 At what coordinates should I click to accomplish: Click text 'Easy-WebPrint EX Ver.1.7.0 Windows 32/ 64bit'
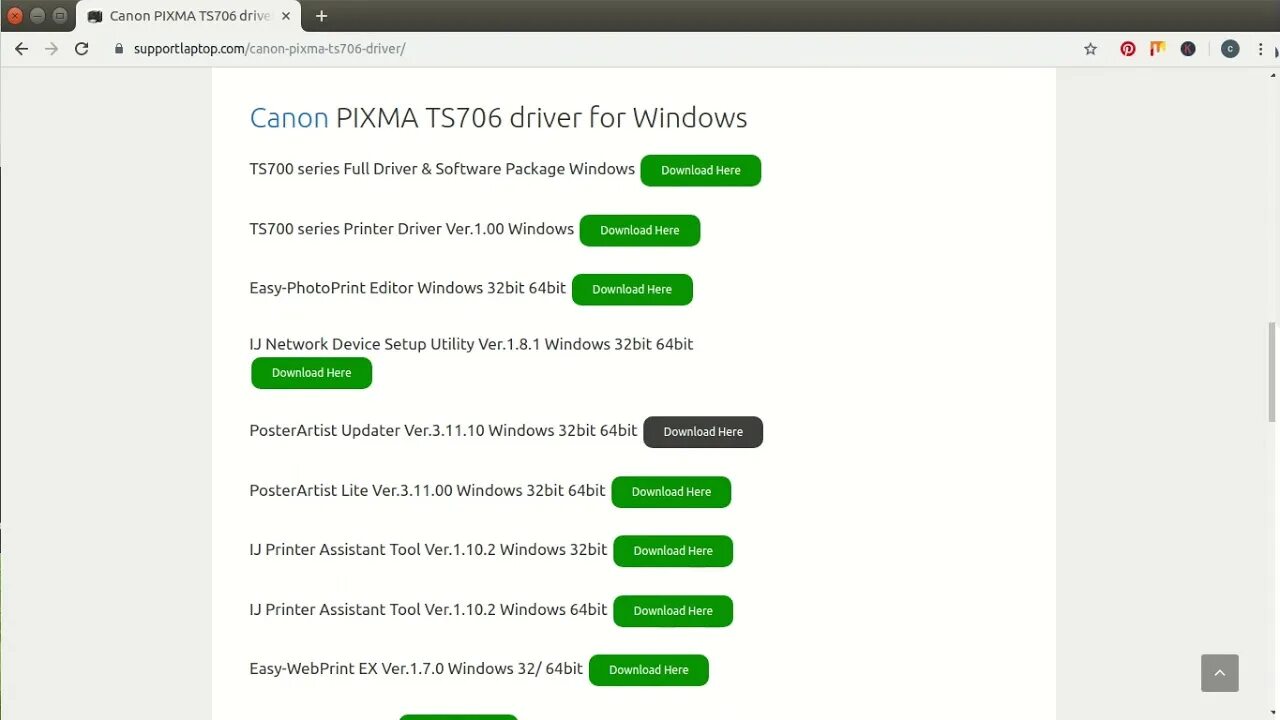click(416, 668)
